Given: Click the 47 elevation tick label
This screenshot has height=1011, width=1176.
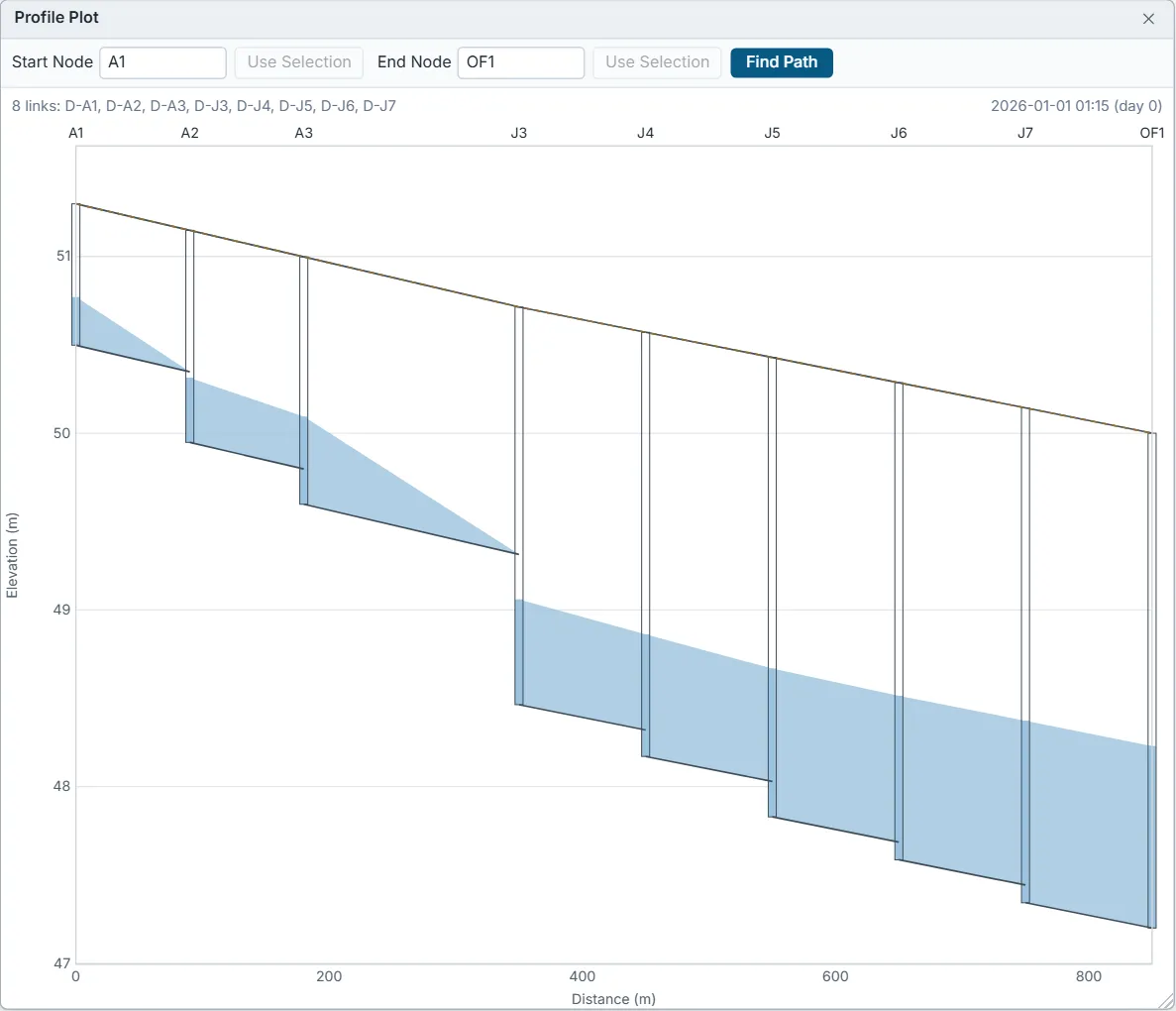Looking at the screenshot, I should [61, 963].
